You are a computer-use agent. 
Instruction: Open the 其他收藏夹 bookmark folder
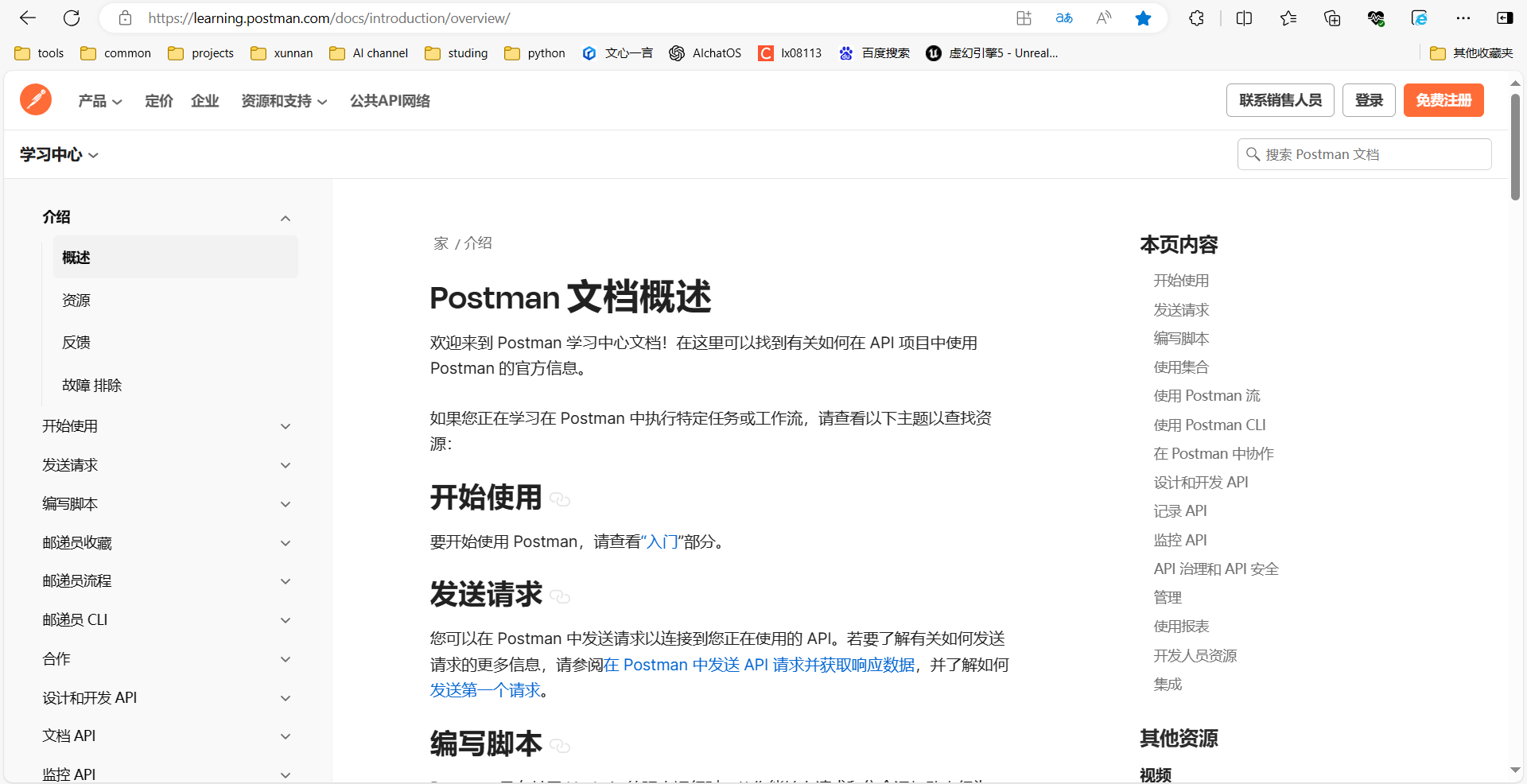click(1471, 53)
